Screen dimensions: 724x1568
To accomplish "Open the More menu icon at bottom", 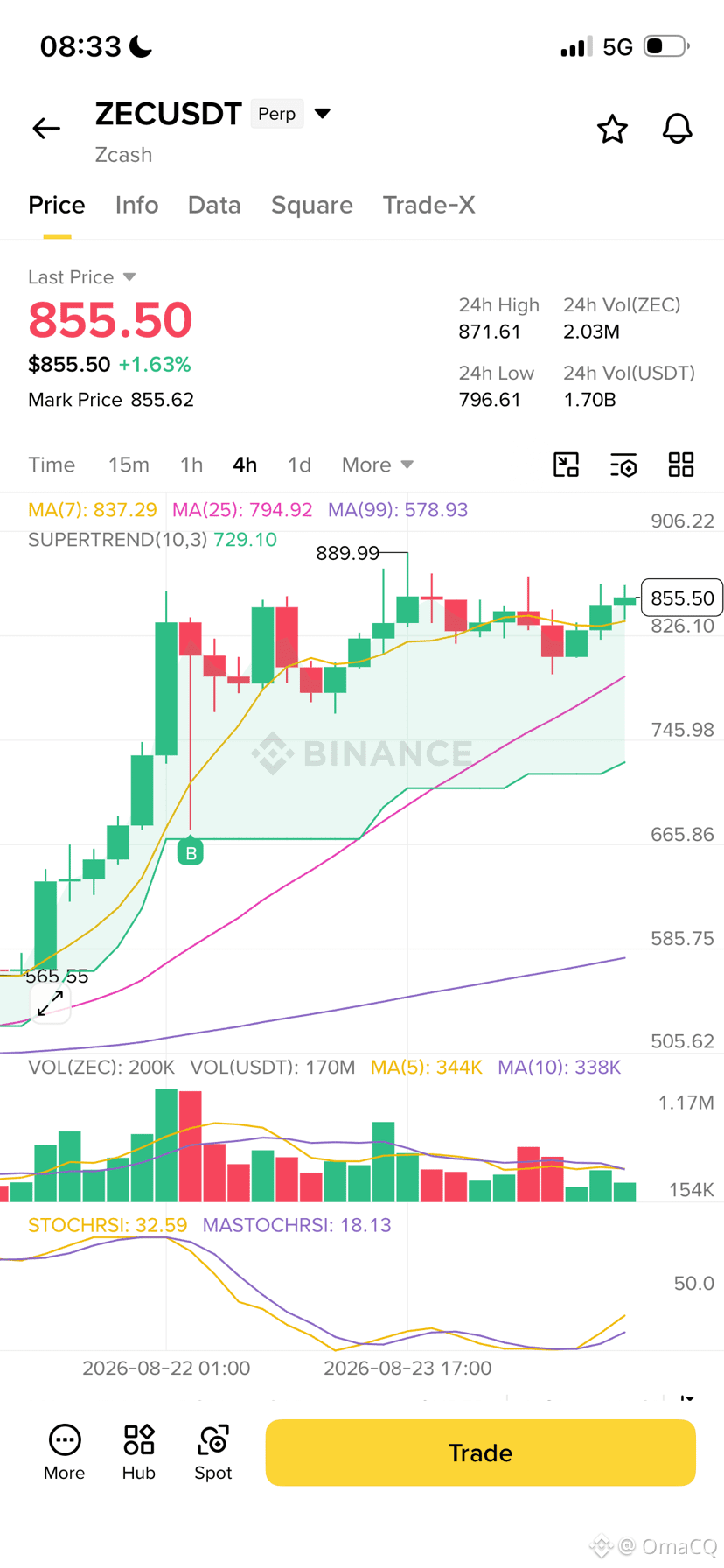I will coord(65,1452).
